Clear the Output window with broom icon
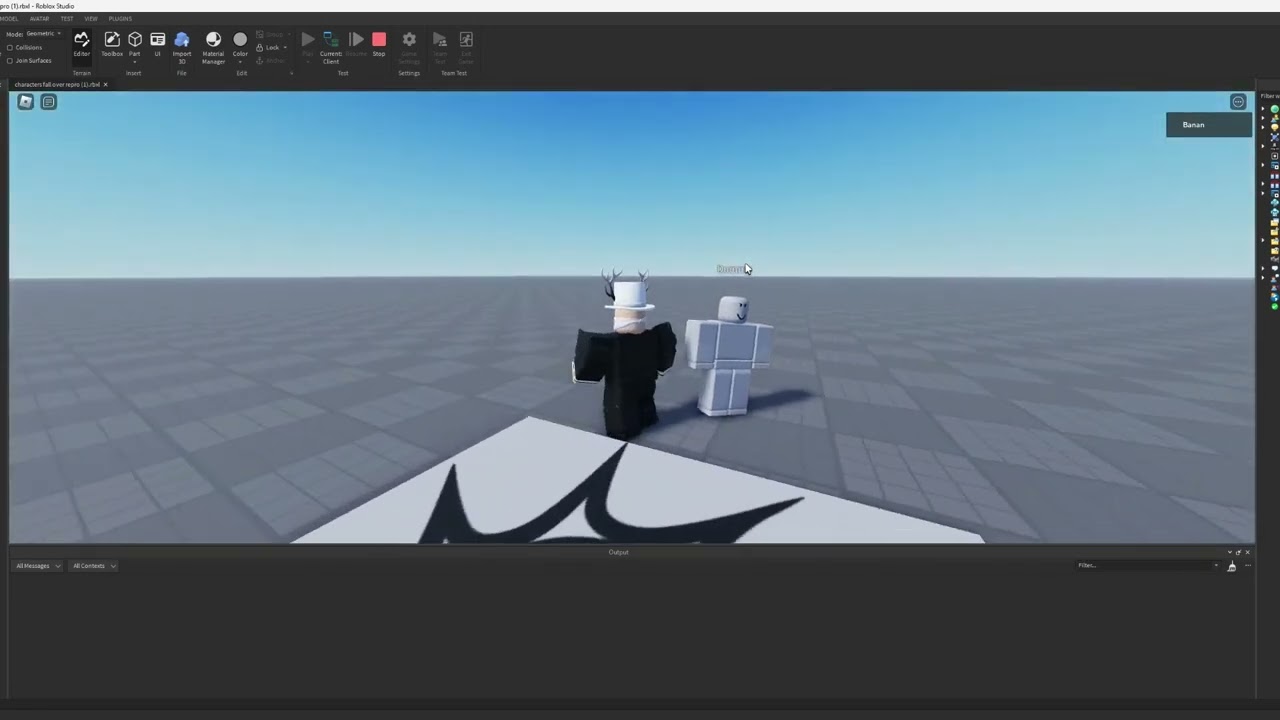The image size is (1280, 720). [x=1231, y=566]
